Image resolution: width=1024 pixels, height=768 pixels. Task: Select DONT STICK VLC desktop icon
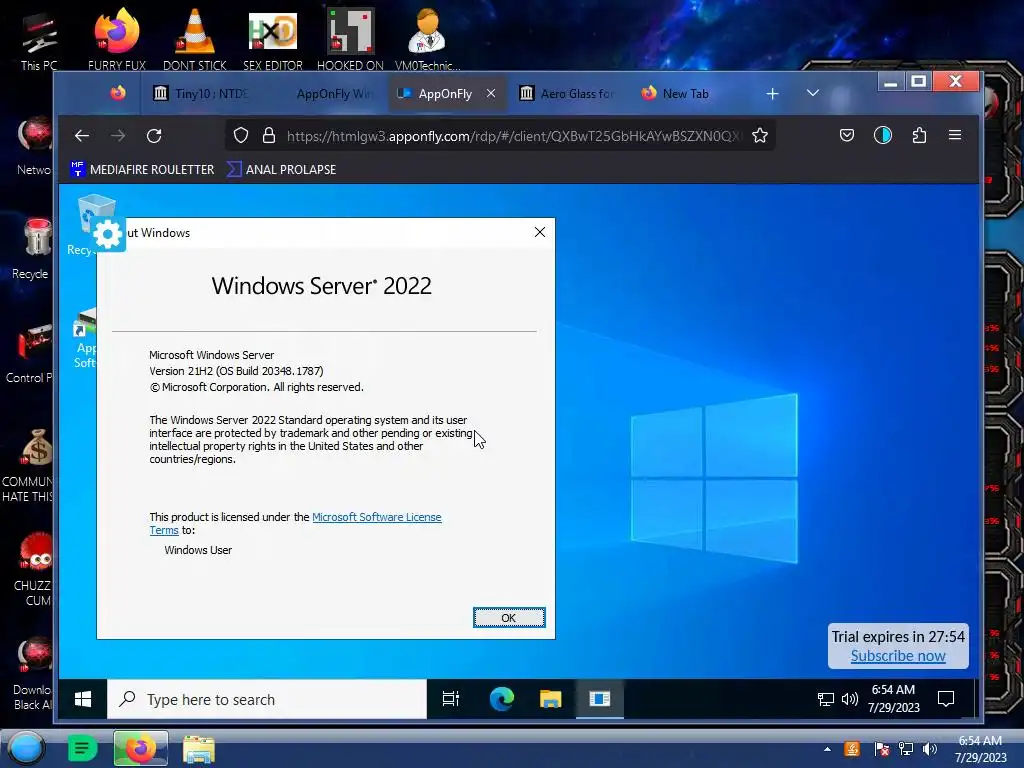195,39
